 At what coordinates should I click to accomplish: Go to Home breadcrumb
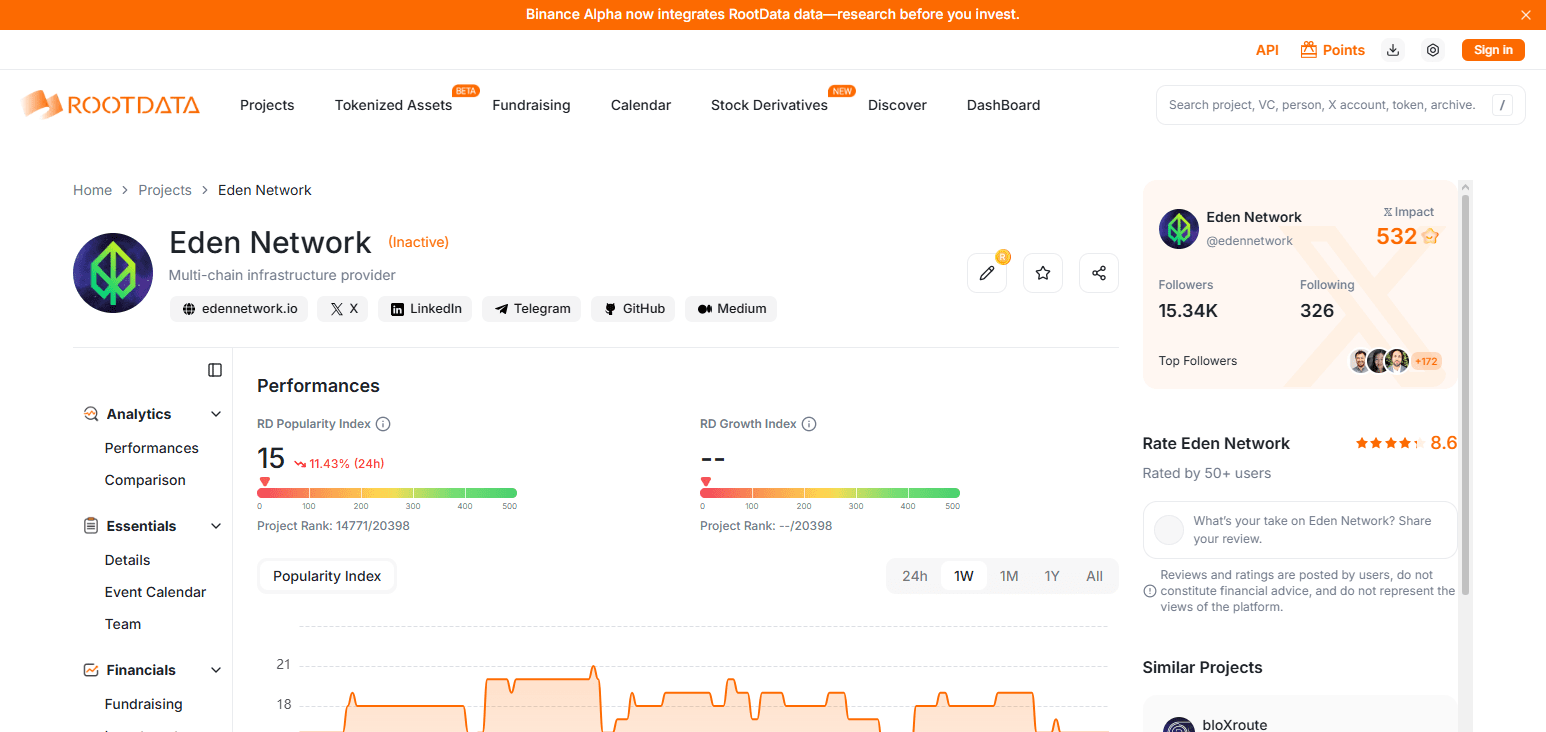pos(92,190)
